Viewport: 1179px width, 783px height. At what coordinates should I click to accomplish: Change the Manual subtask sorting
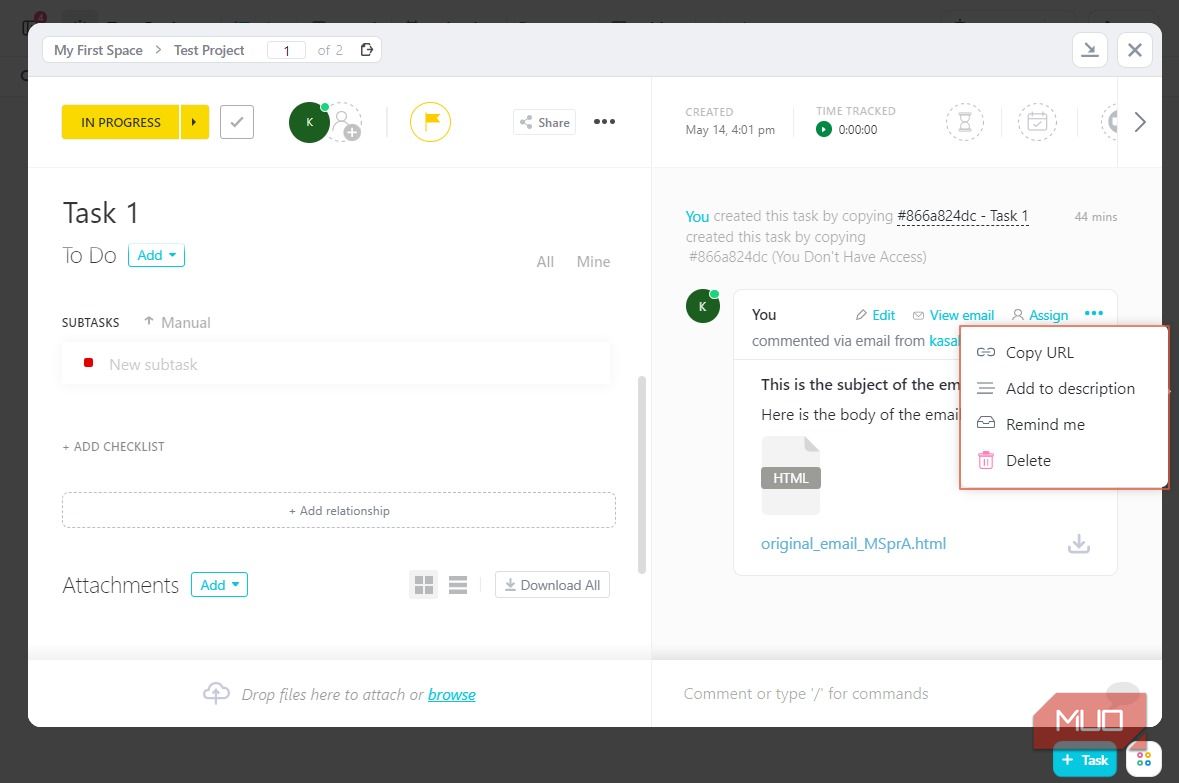pyautogui.click(x=177, y=322)
